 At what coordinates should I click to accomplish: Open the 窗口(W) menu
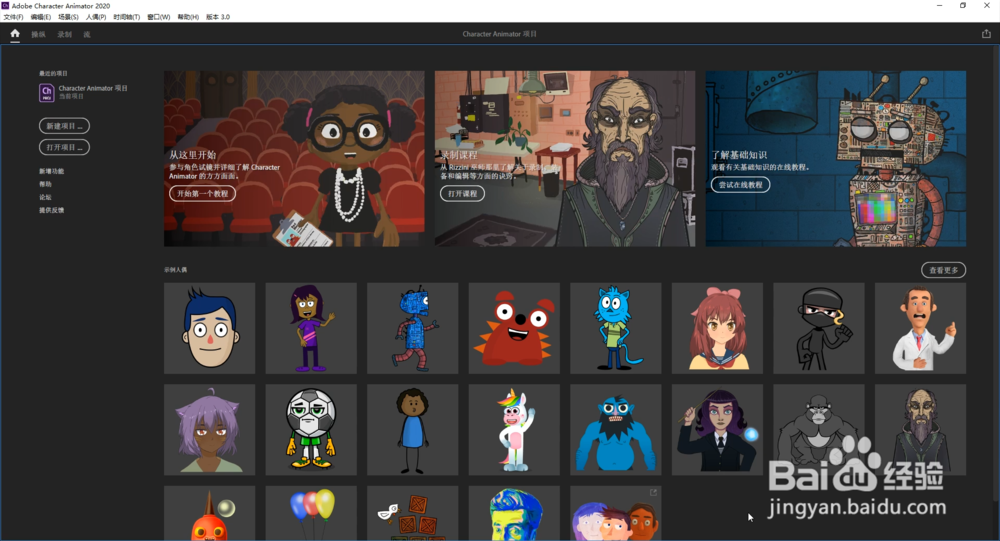[159, 17]
